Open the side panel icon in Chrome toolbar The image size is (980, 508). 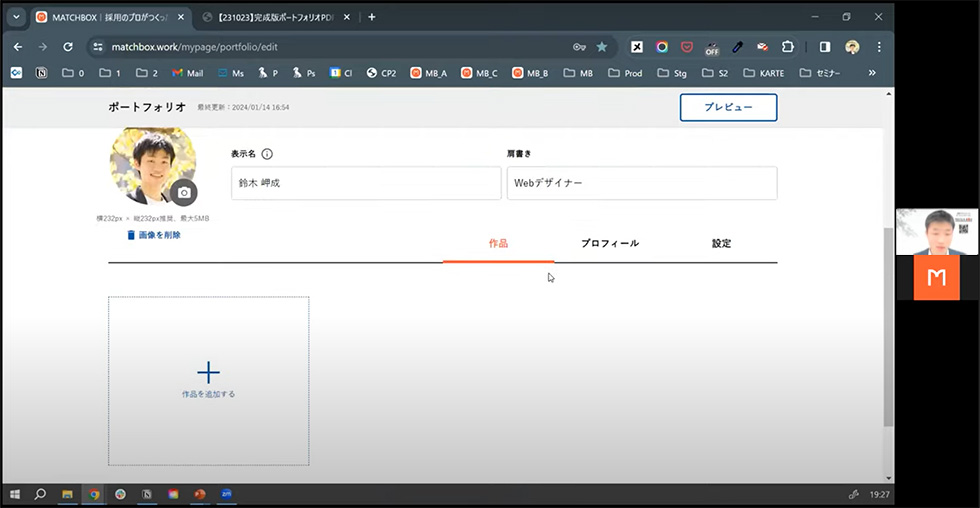click(x=825, y=47)
